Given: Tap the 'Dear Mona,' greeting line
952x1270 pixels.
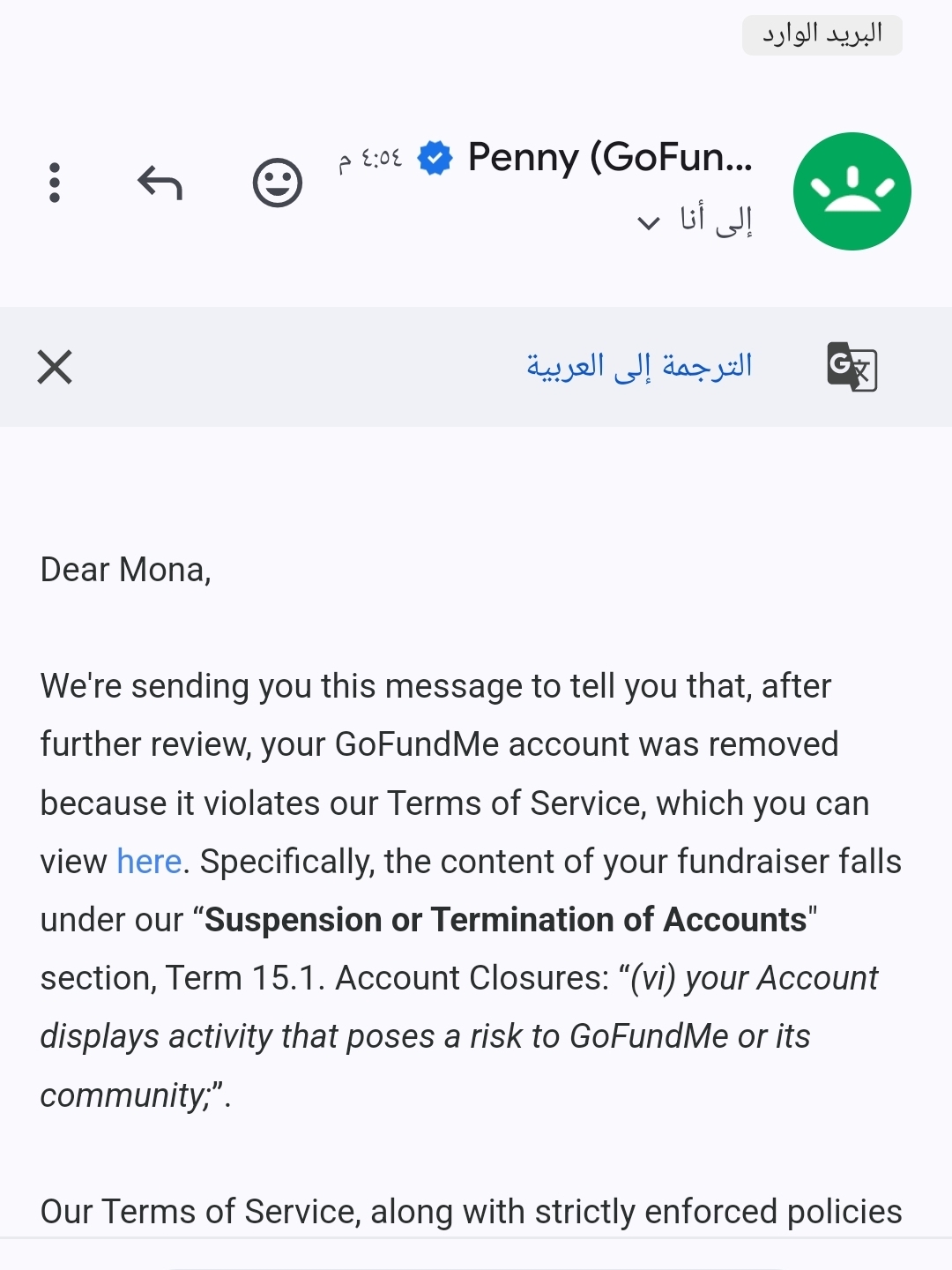Looking at the screenshot, I should (126, 570).
